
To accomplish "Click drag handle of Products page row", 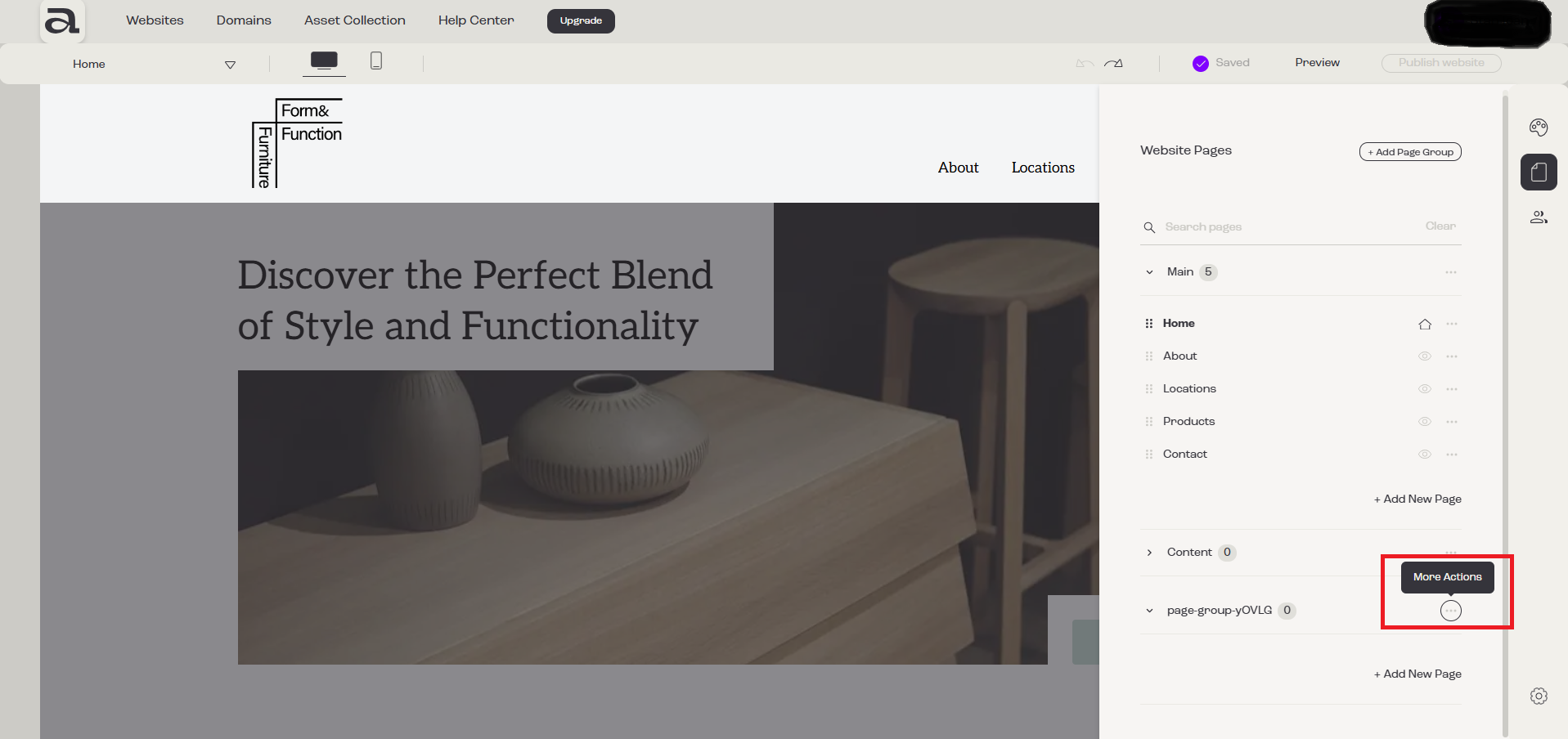I will (1149, 422).
